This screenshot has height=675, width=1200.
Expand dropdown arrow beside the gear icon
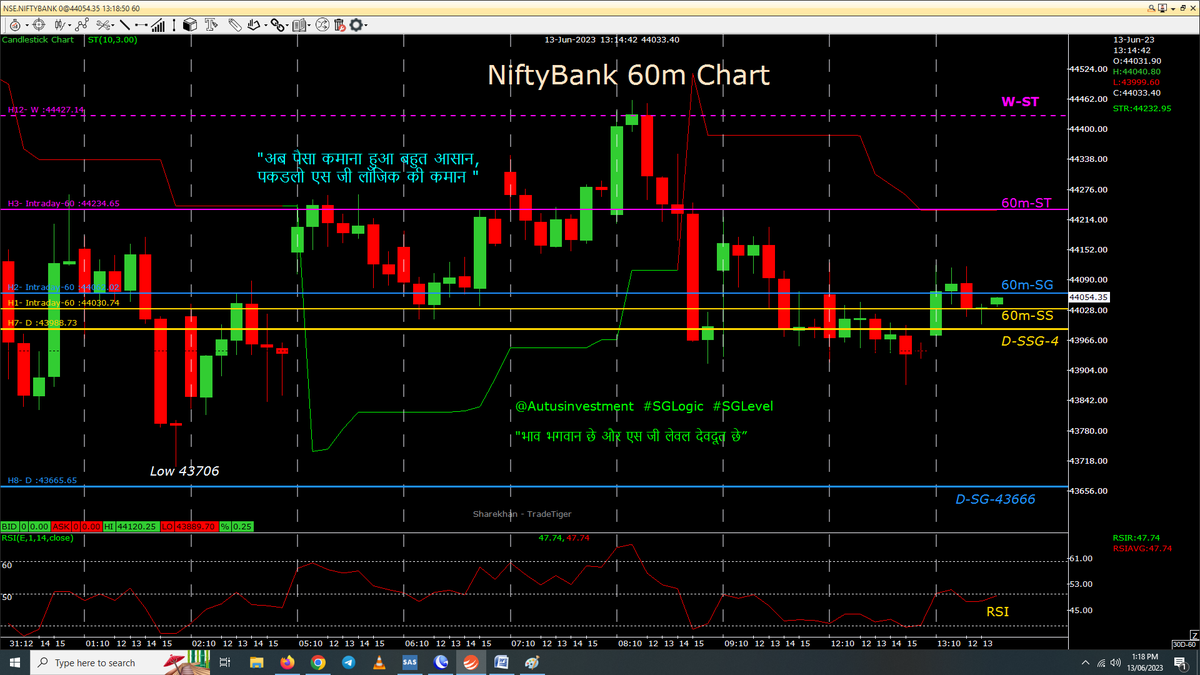click(367, 25)
